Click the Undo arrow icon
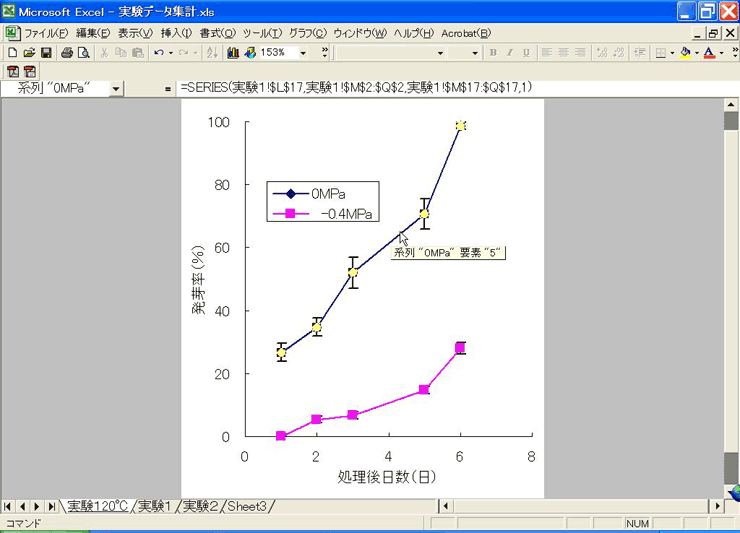Screen dimensions: 740x533 click(158, 52)
